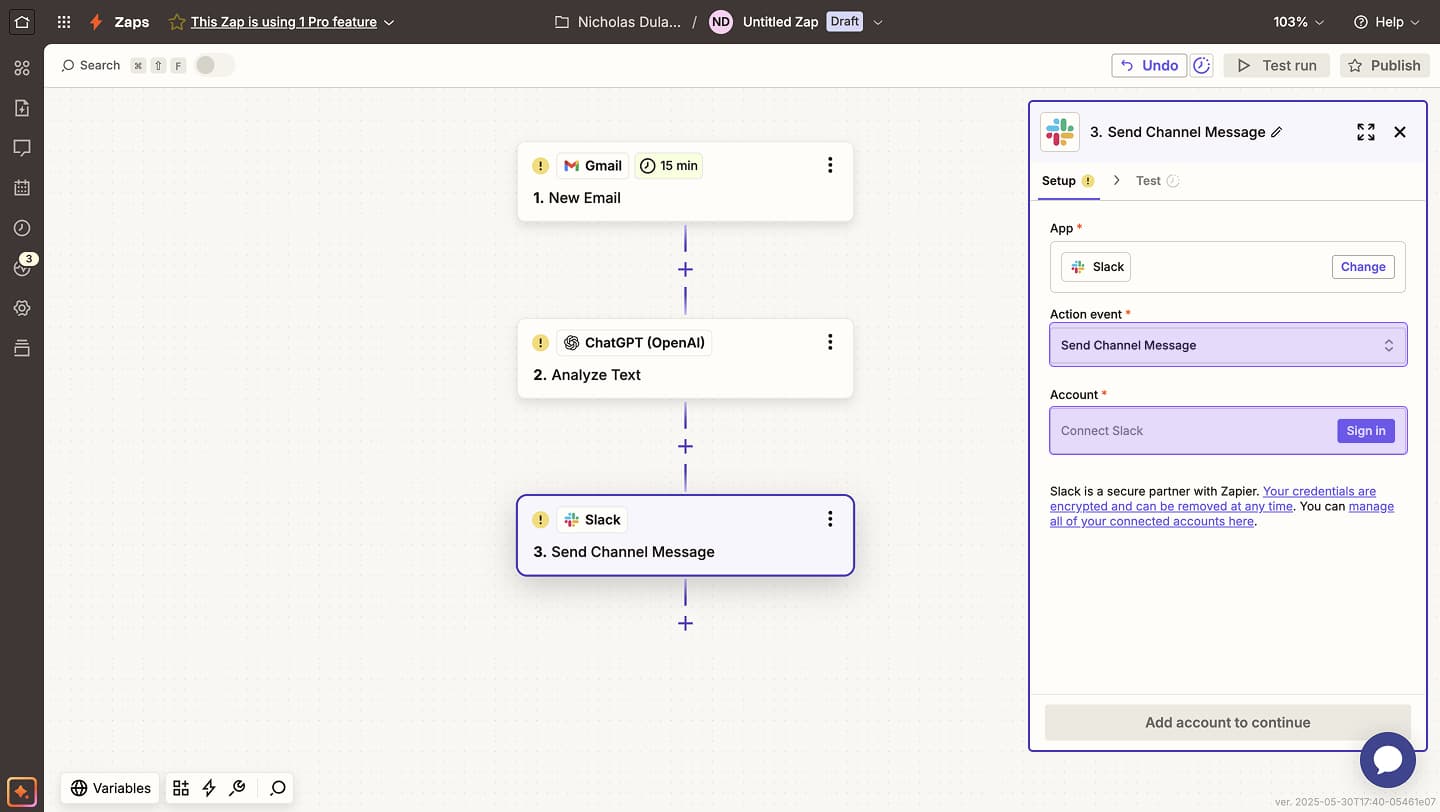Click the pencil icon to rename step
The width and height of the screenshot is (1440, 812).
tap(1276, 132)
